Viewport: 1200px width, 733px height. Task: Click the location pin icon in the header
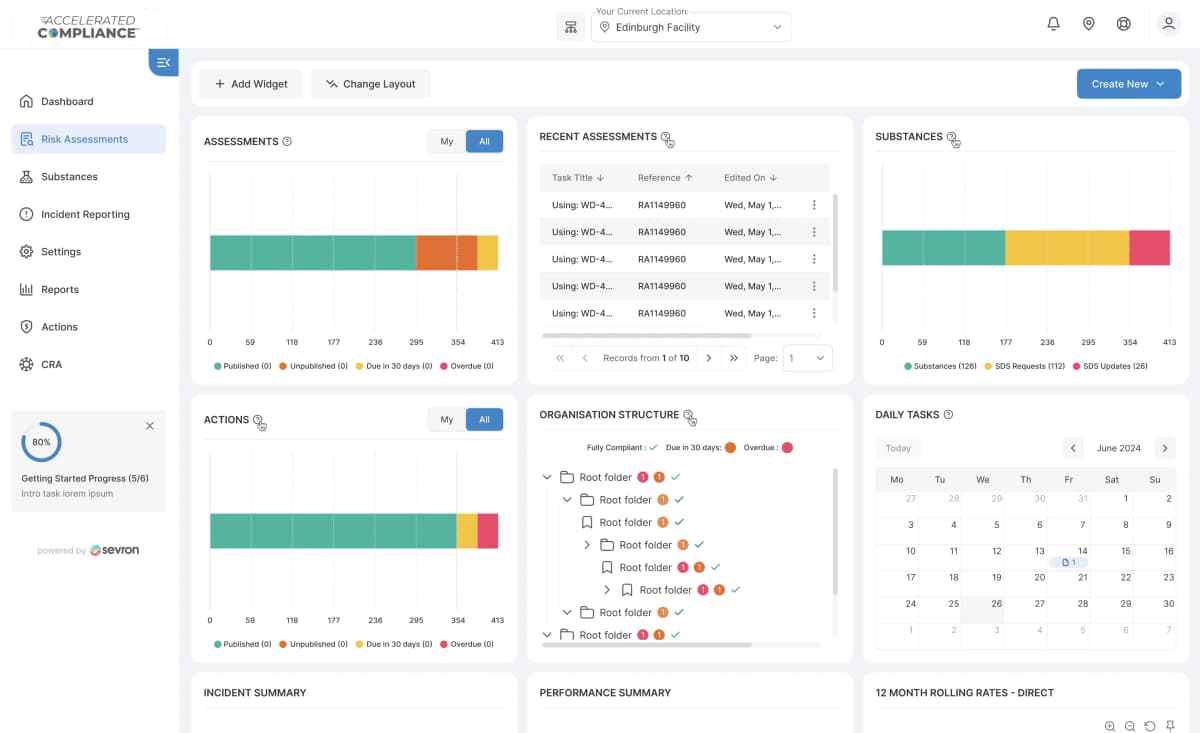coord(1088,23)
